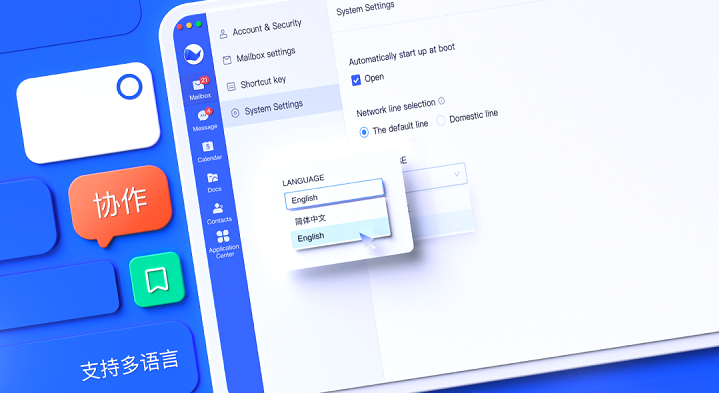Viewport: 719px width, 394px height.
Task: Open the Contacts sidebar icon
Action: [x=218, y=213]
